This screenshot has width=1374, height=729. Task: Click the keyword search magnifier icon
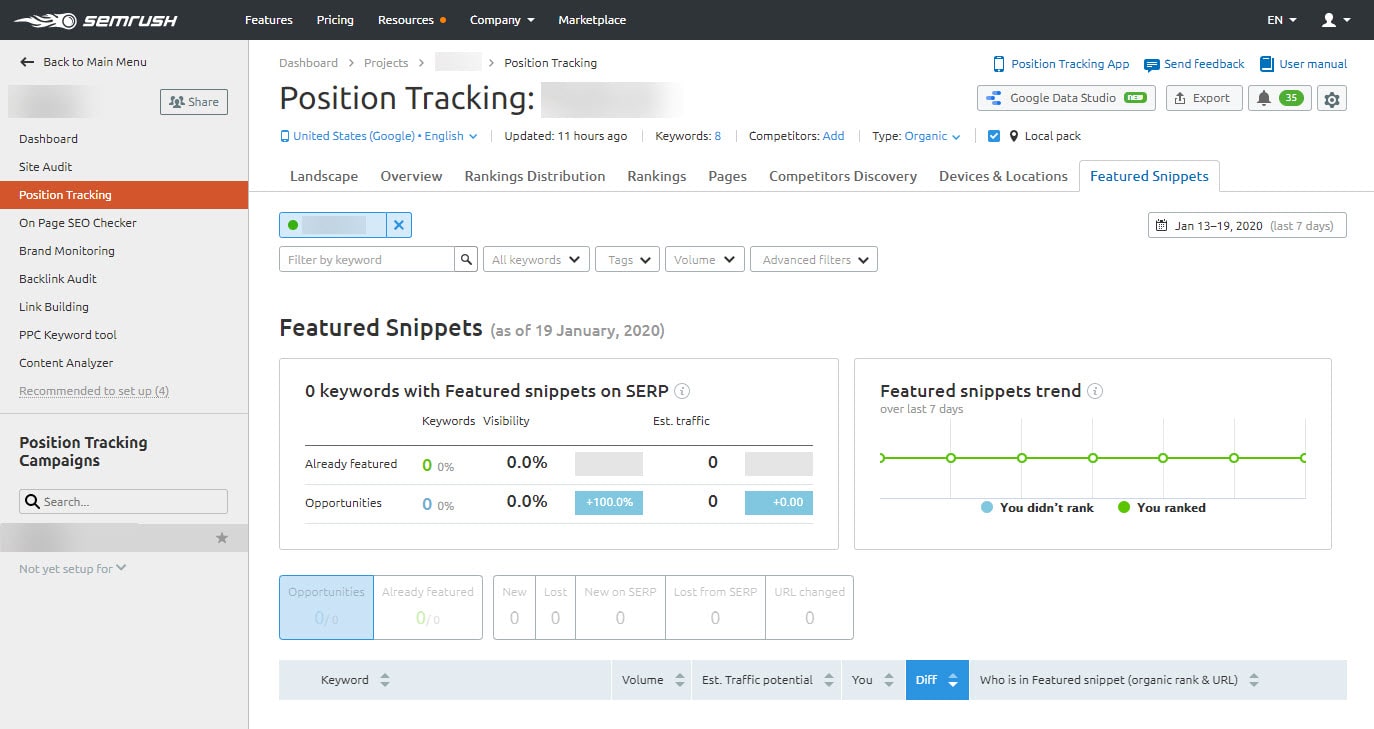466,259
